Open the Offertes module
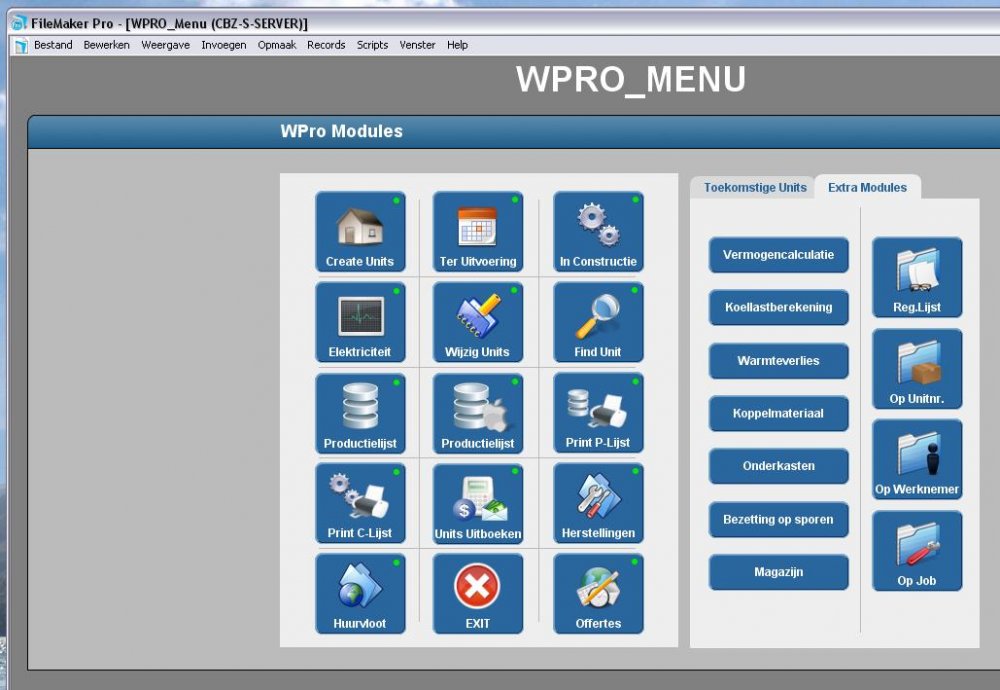Image resolution: width=1000 pixels, height=690 pixels. click(598, 594)
